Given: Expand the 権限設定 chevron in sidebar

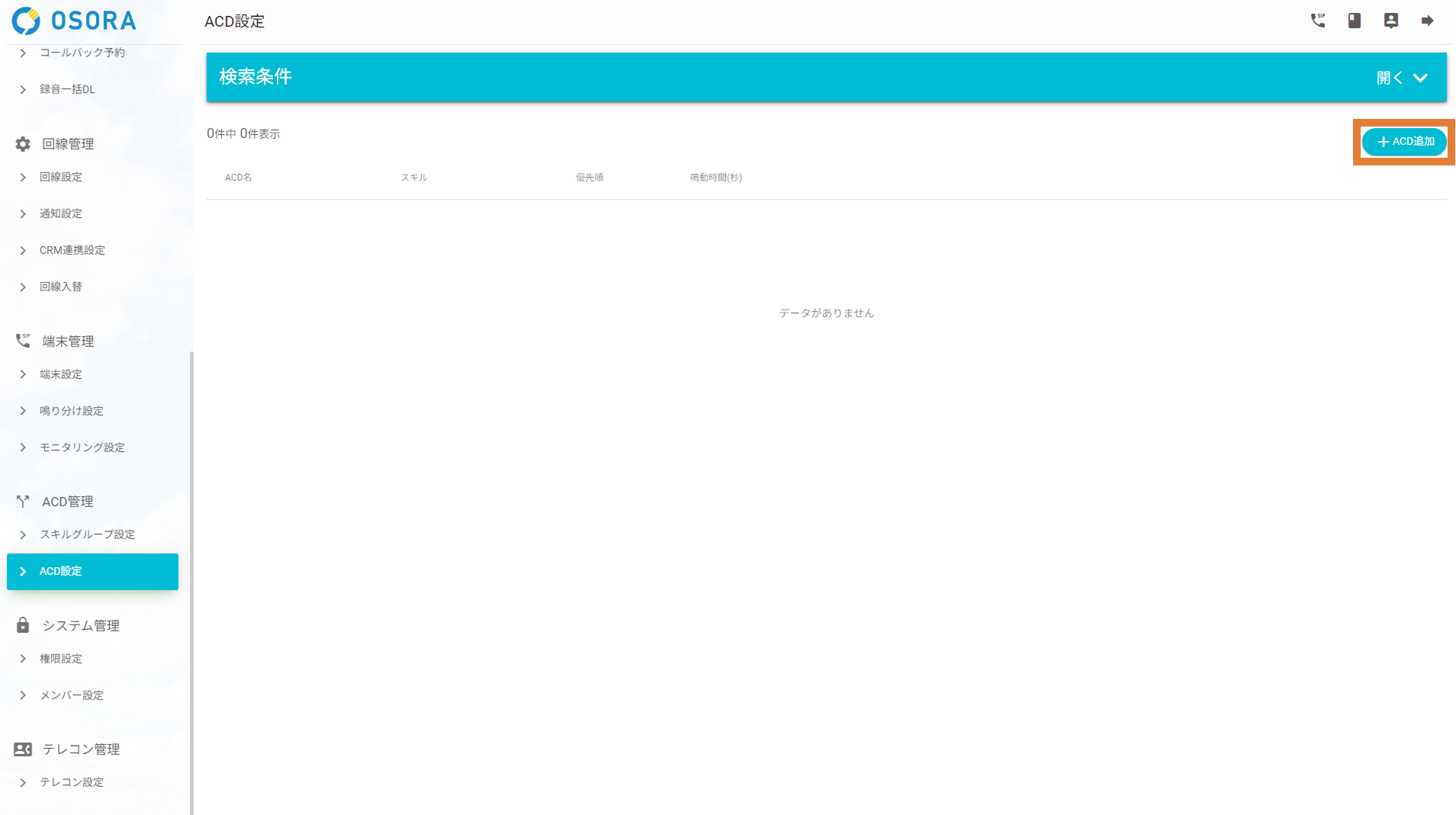Looking at the screenshot, I should tap(23, 659).
